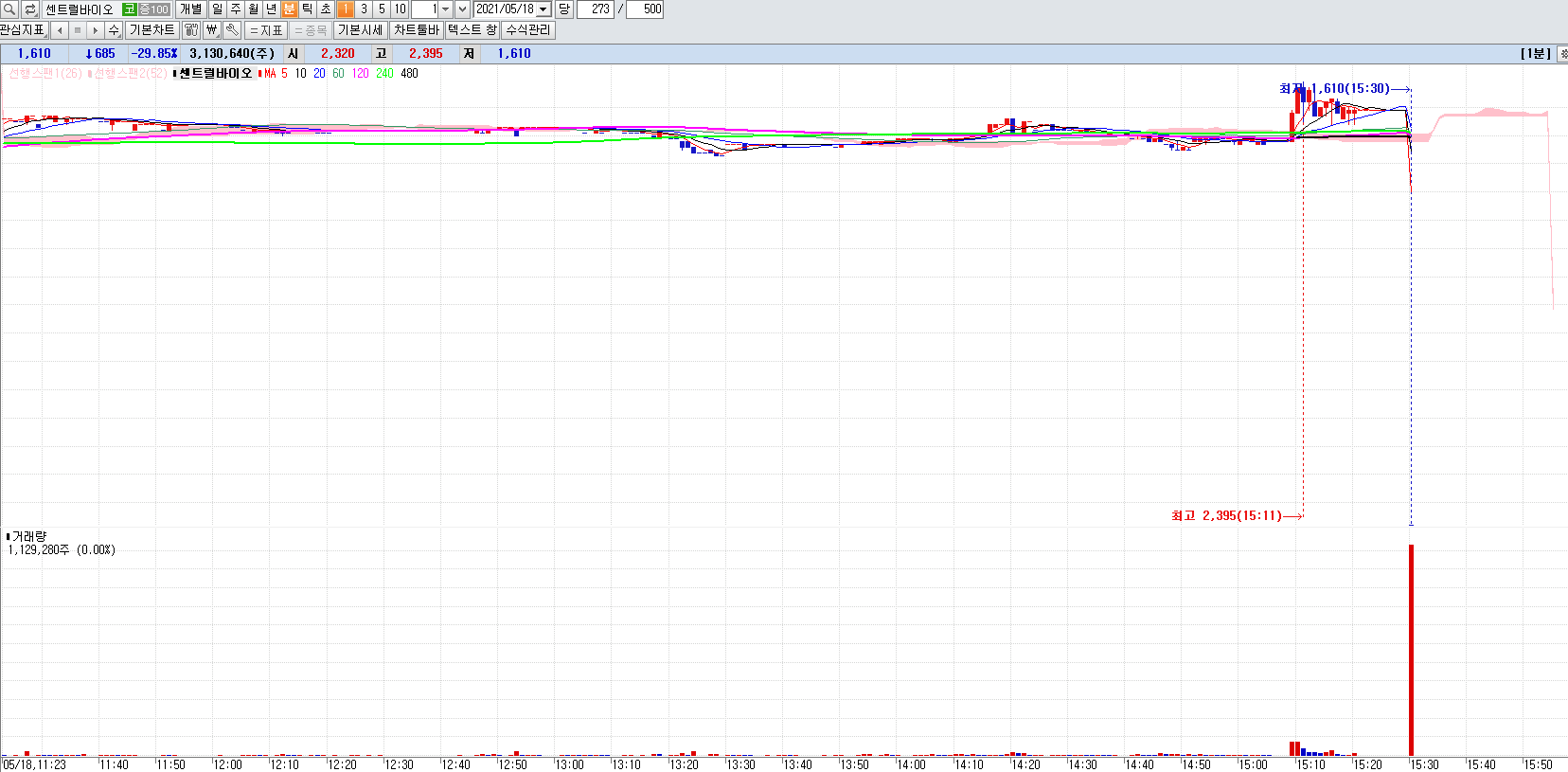1568x772 pixels.
Task: Click the 수식관리 button
Action: [528, 30]
